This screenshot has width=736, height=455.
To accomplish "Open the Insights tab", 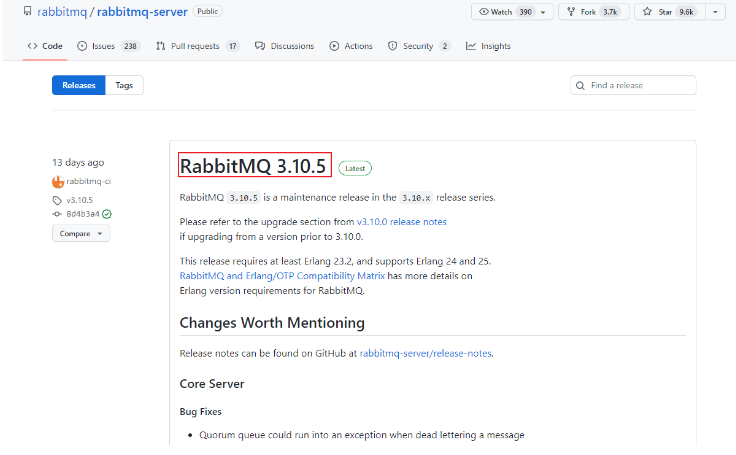I will click(488, 46).
